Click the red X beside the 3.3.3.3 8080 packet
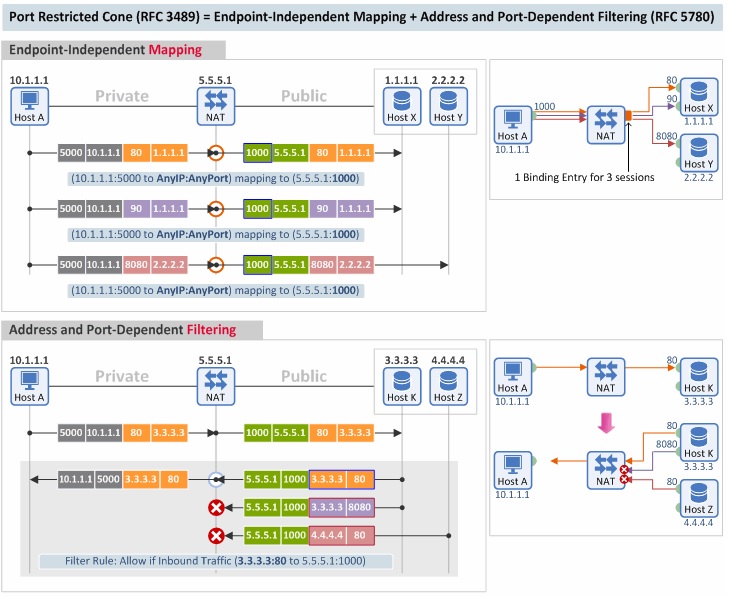This screenshot has height=596, width=730. pos(214,507)
